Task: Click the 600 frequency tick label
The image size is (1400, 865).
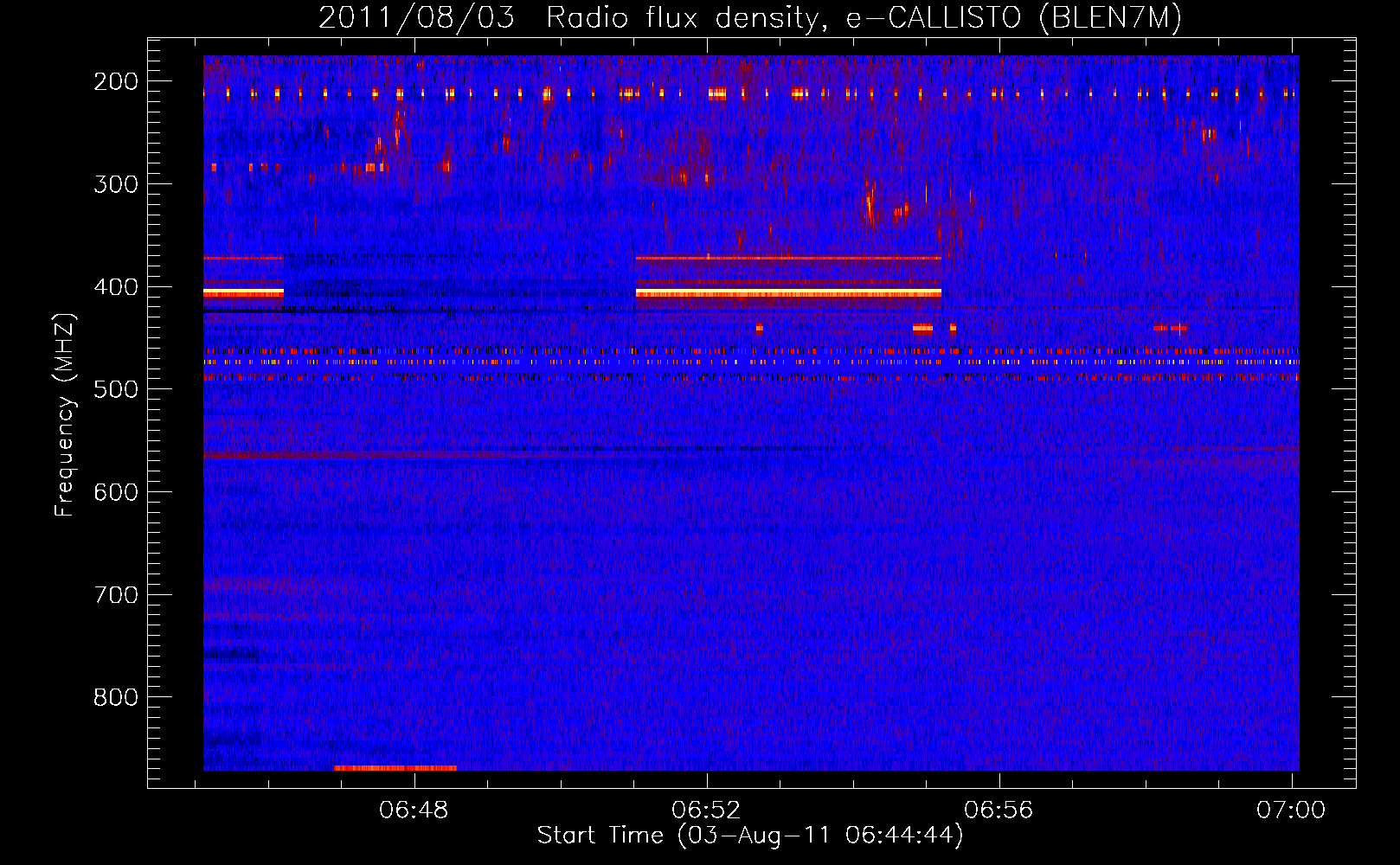Action: click(x=116, y=492)
